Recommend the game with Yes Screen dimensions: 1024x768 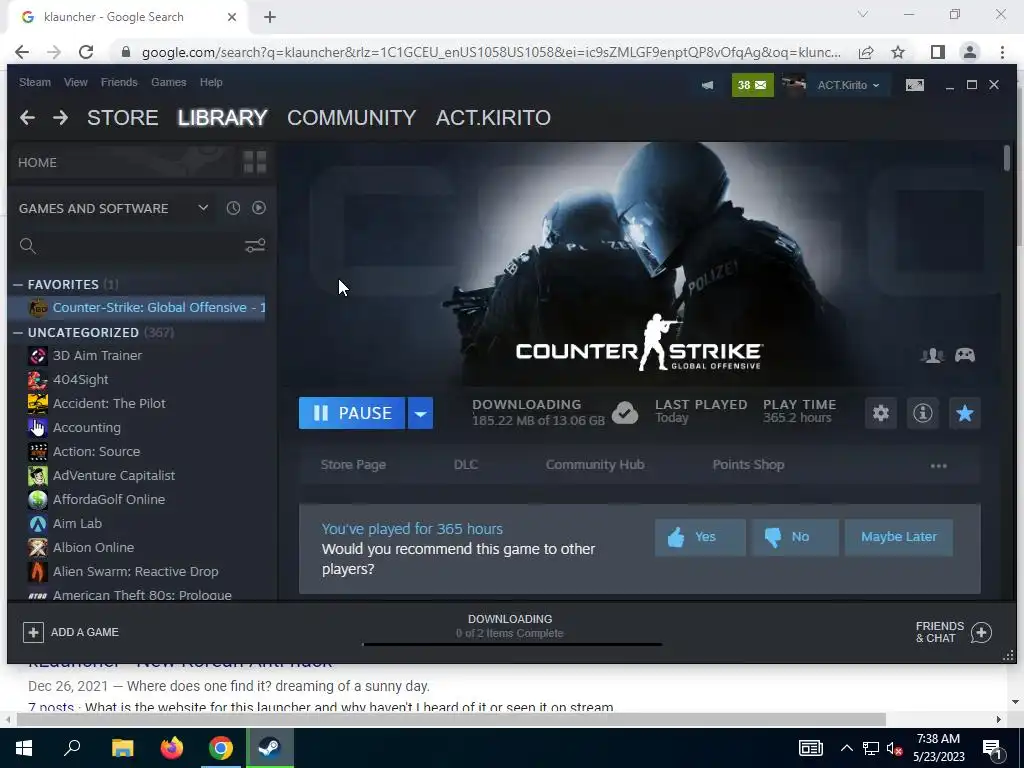tap(700, 537)
